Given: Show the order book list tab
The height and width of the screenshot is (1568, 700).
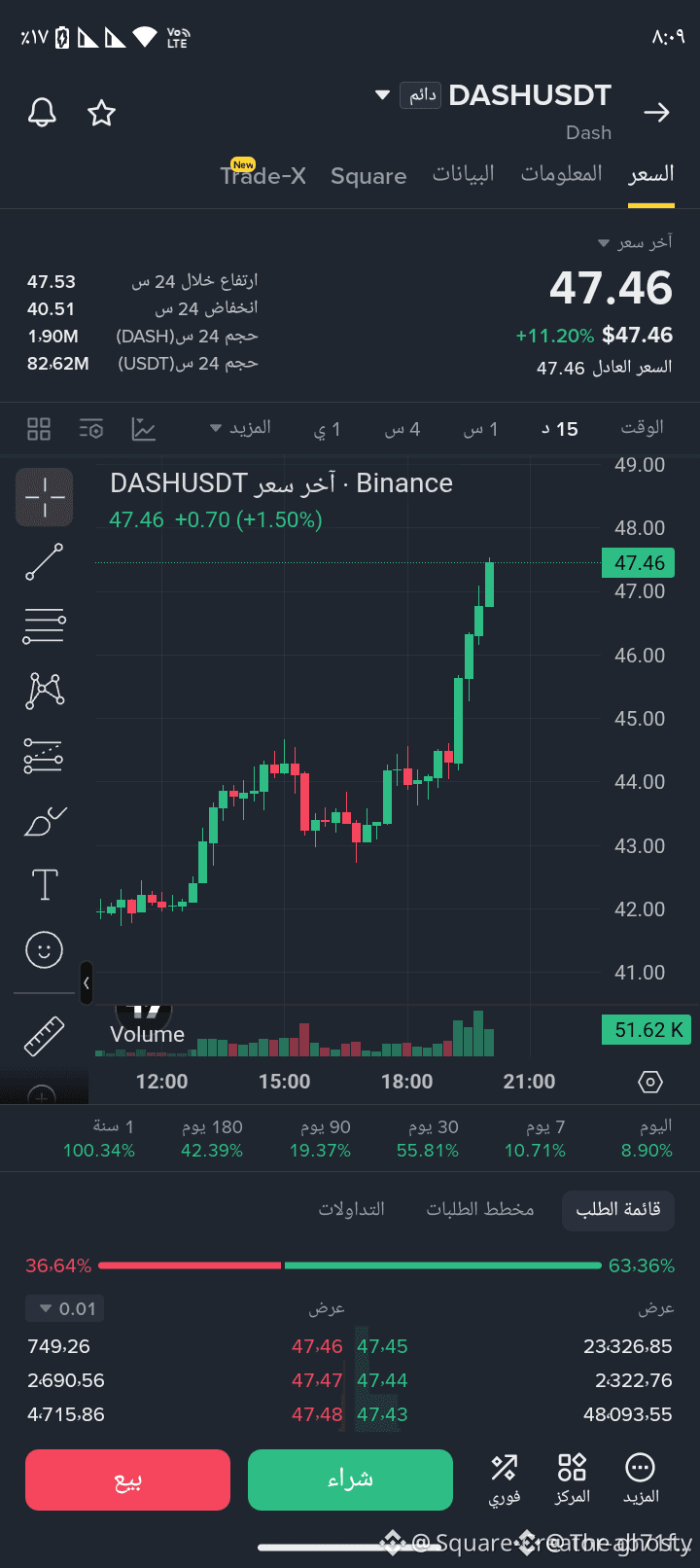Looking at the screenshot, I should point(618,1210).
